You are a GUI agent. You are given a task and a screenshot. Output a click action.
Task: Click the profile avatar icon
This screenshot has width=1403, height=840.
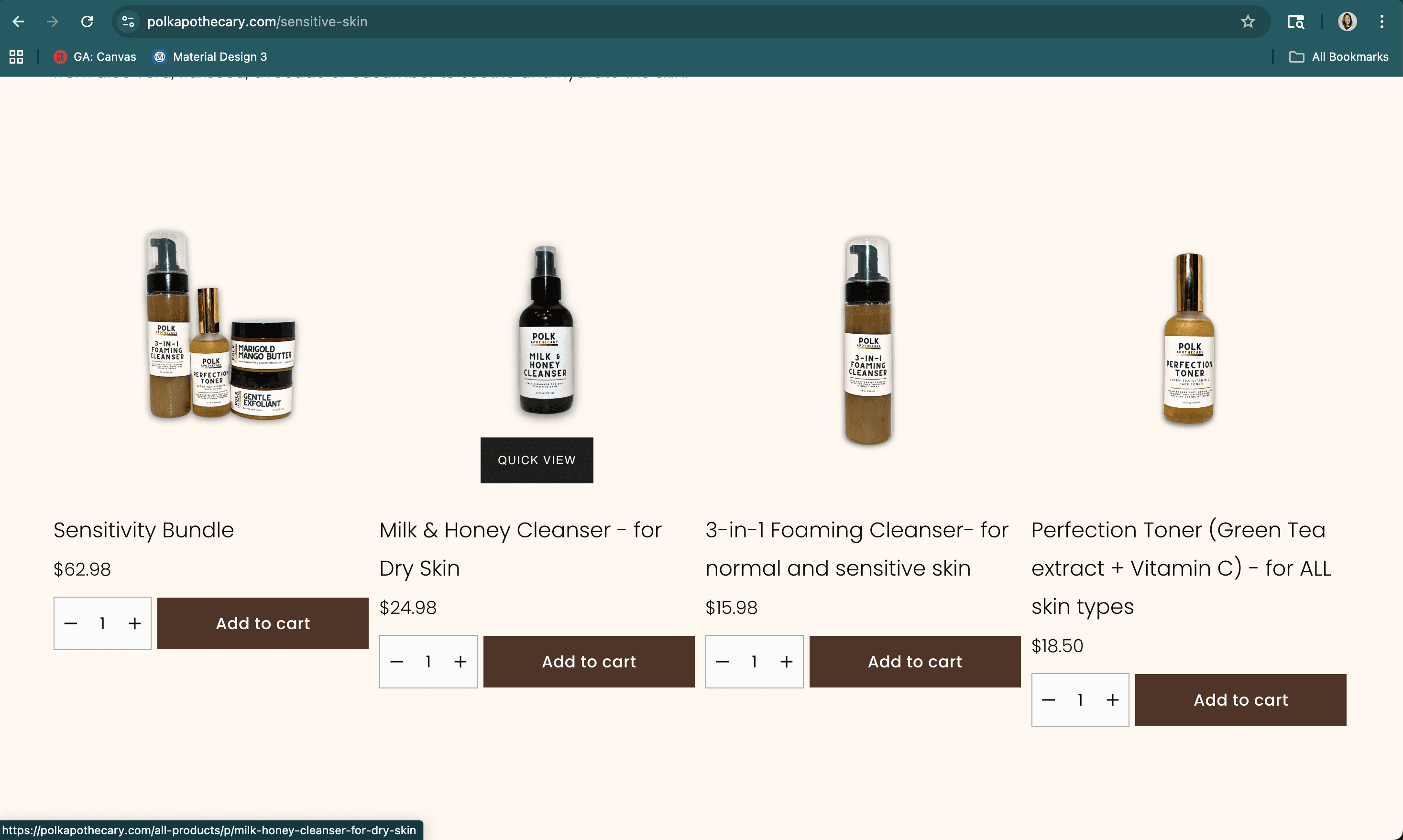[1347, 22]
